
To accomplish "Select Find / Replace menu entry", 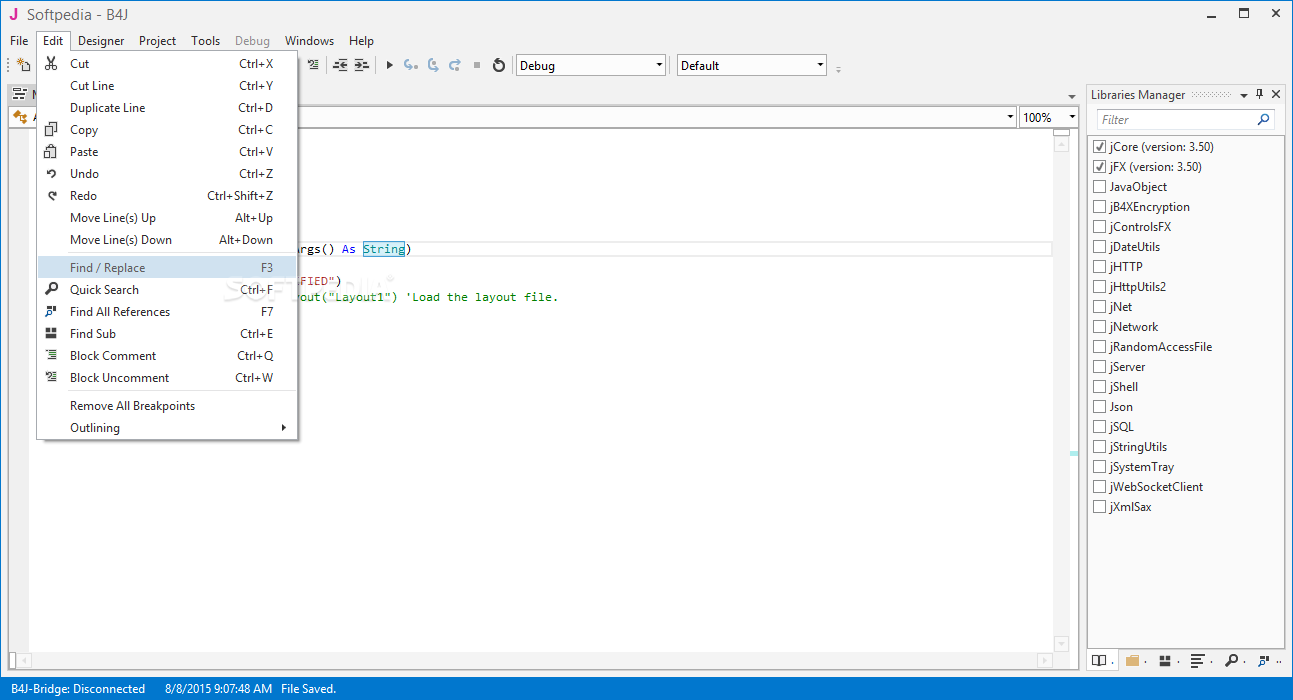I will coord(167,268).
